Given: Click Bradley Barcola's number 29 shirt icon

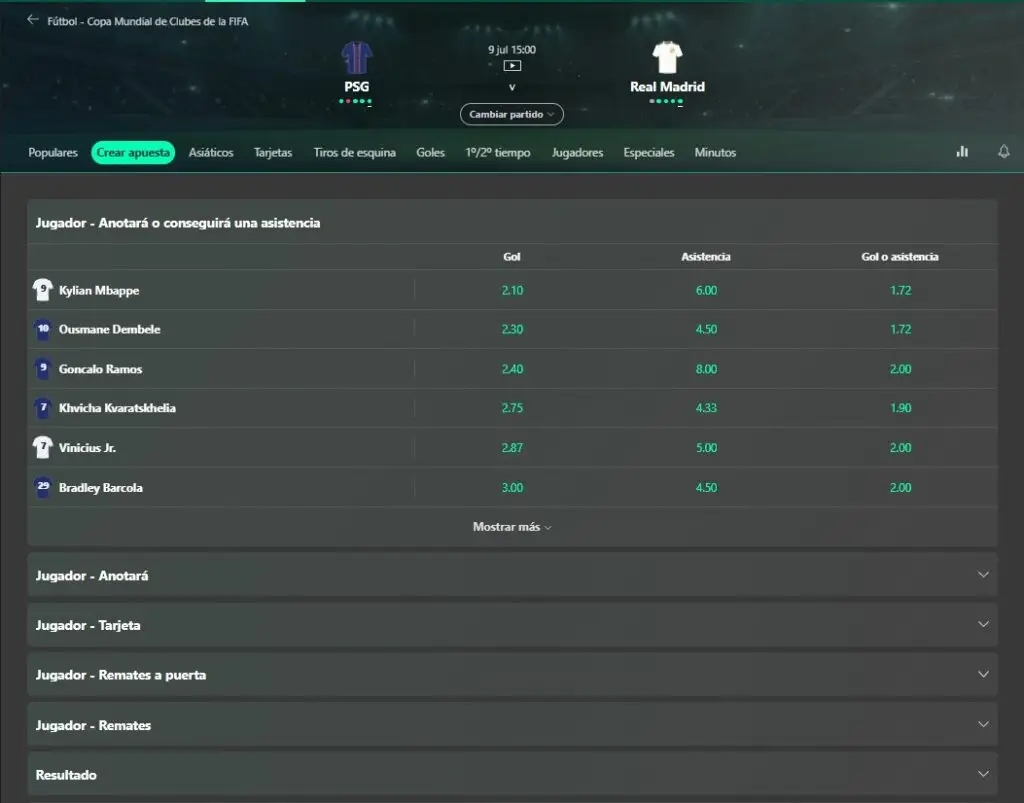Looking at the screenshot, I should [42, 488].
